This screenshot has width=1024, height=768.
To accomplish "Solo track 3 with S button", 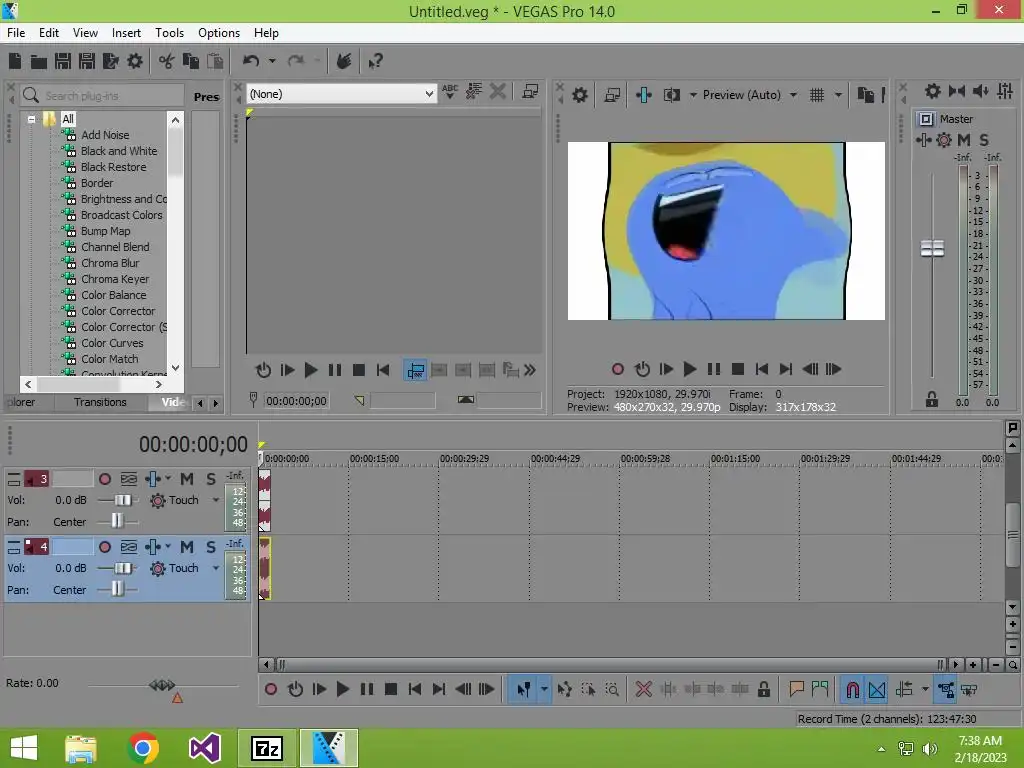I will tap(210, 479).
